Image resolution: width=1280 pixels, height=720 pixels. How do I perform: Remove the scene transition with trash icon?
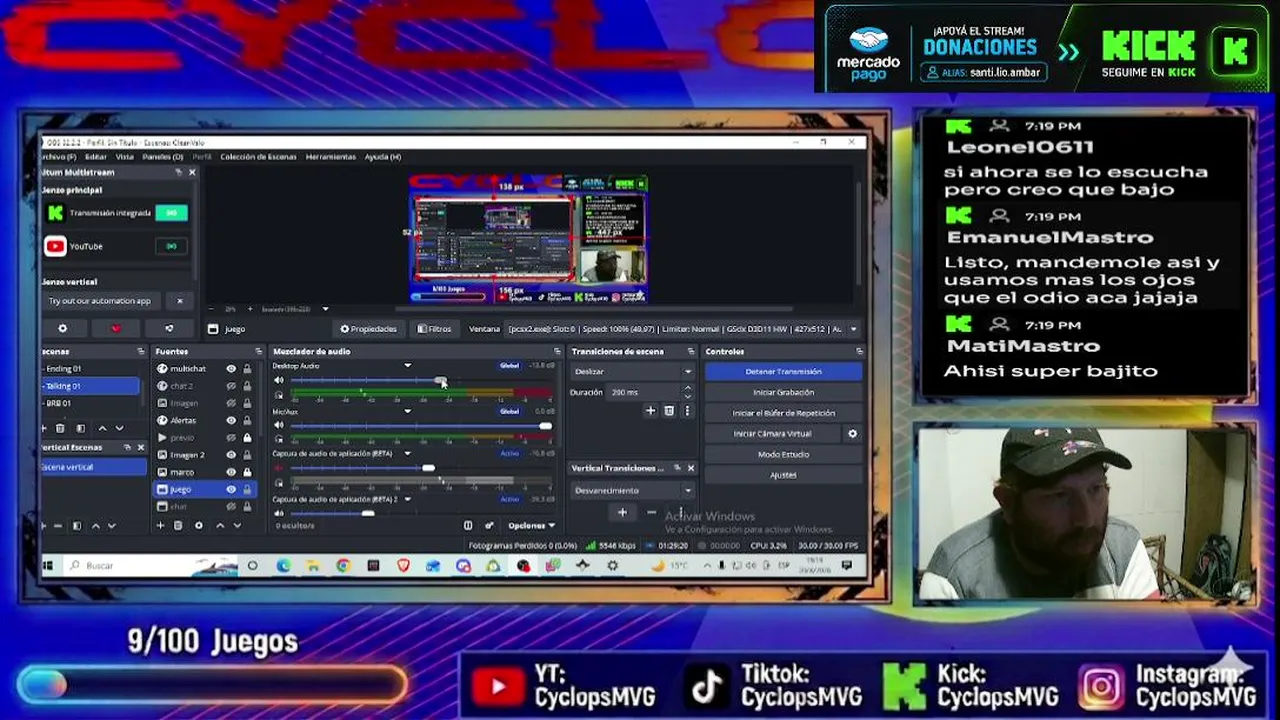click(669, 411)
